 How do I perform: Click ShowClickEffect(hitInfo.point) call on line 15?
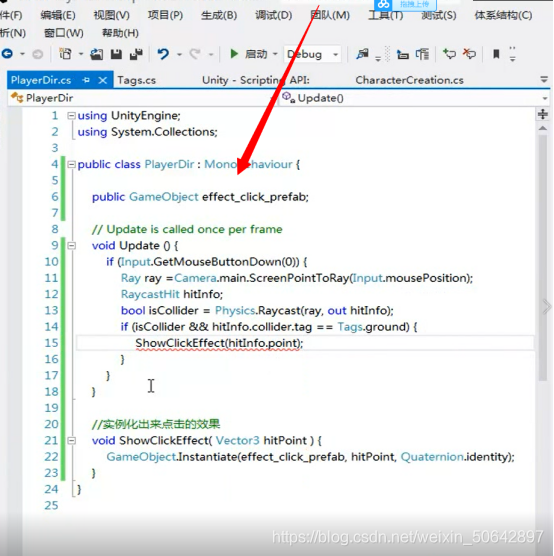[218, 343]
